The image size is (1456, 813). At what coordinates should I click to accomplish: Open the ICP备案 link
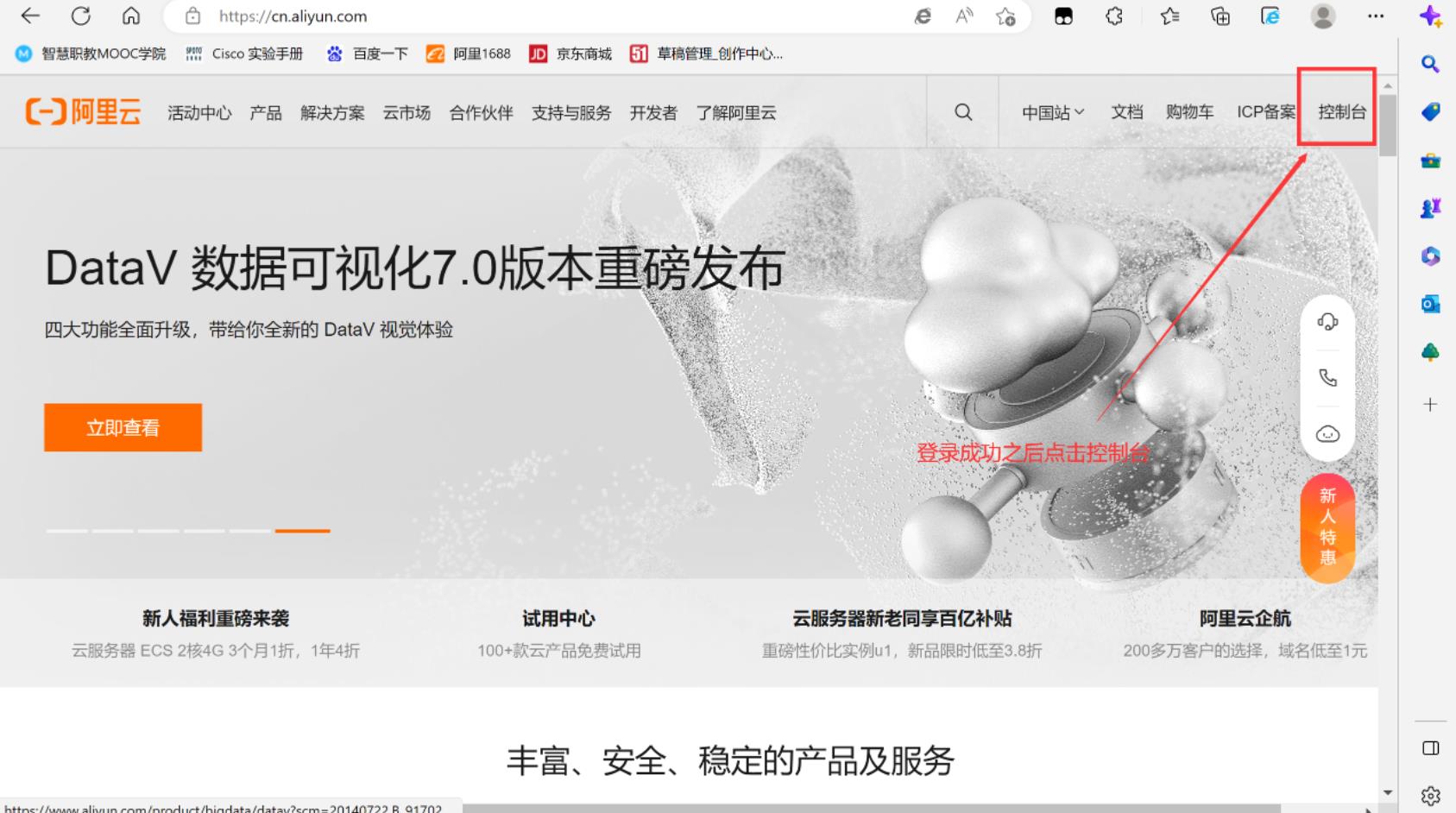coord(1266,112)
